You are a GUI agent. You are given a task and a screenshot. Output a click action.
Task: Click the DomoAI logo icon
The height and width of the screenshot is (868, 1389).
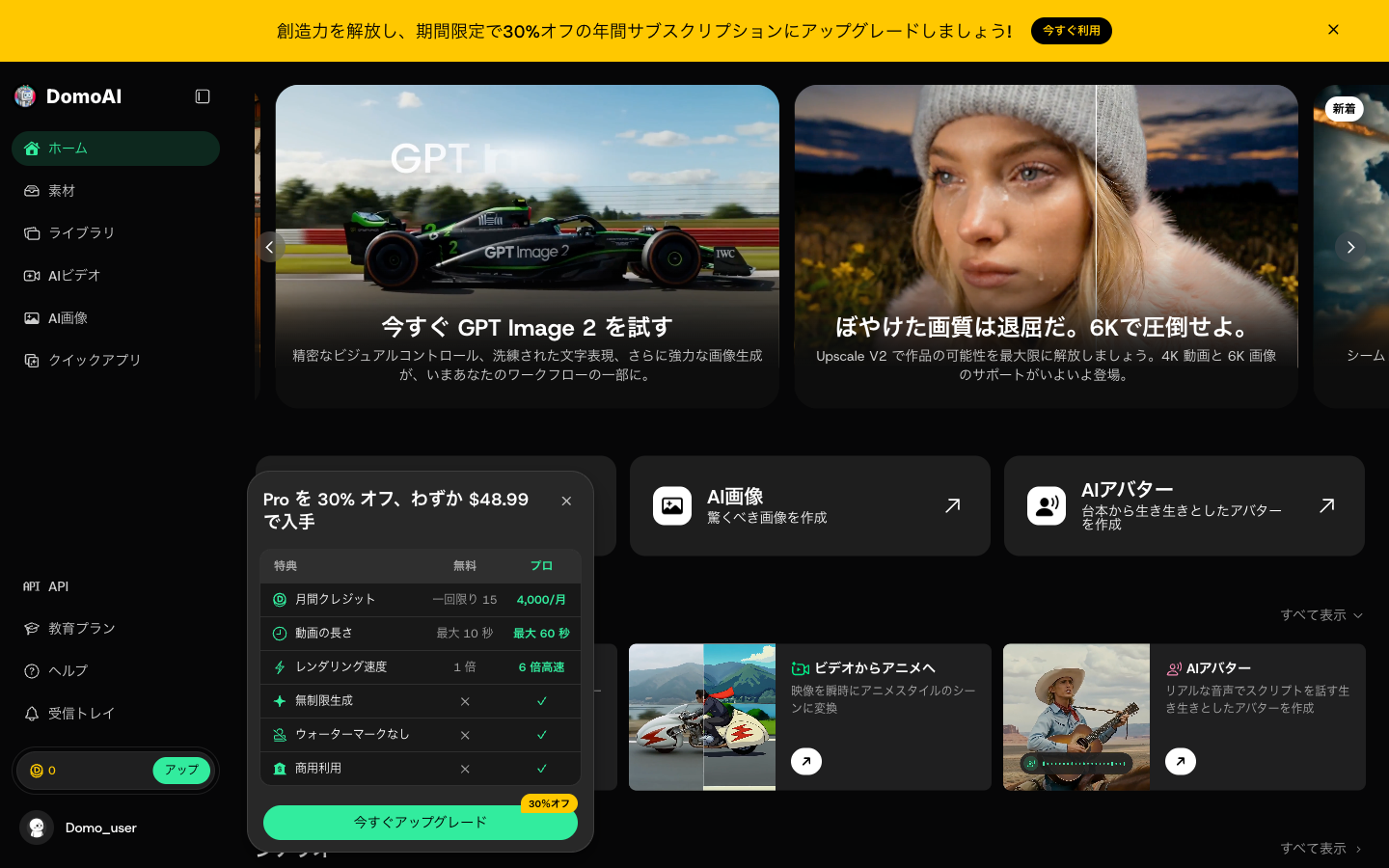tap(25, 96)
